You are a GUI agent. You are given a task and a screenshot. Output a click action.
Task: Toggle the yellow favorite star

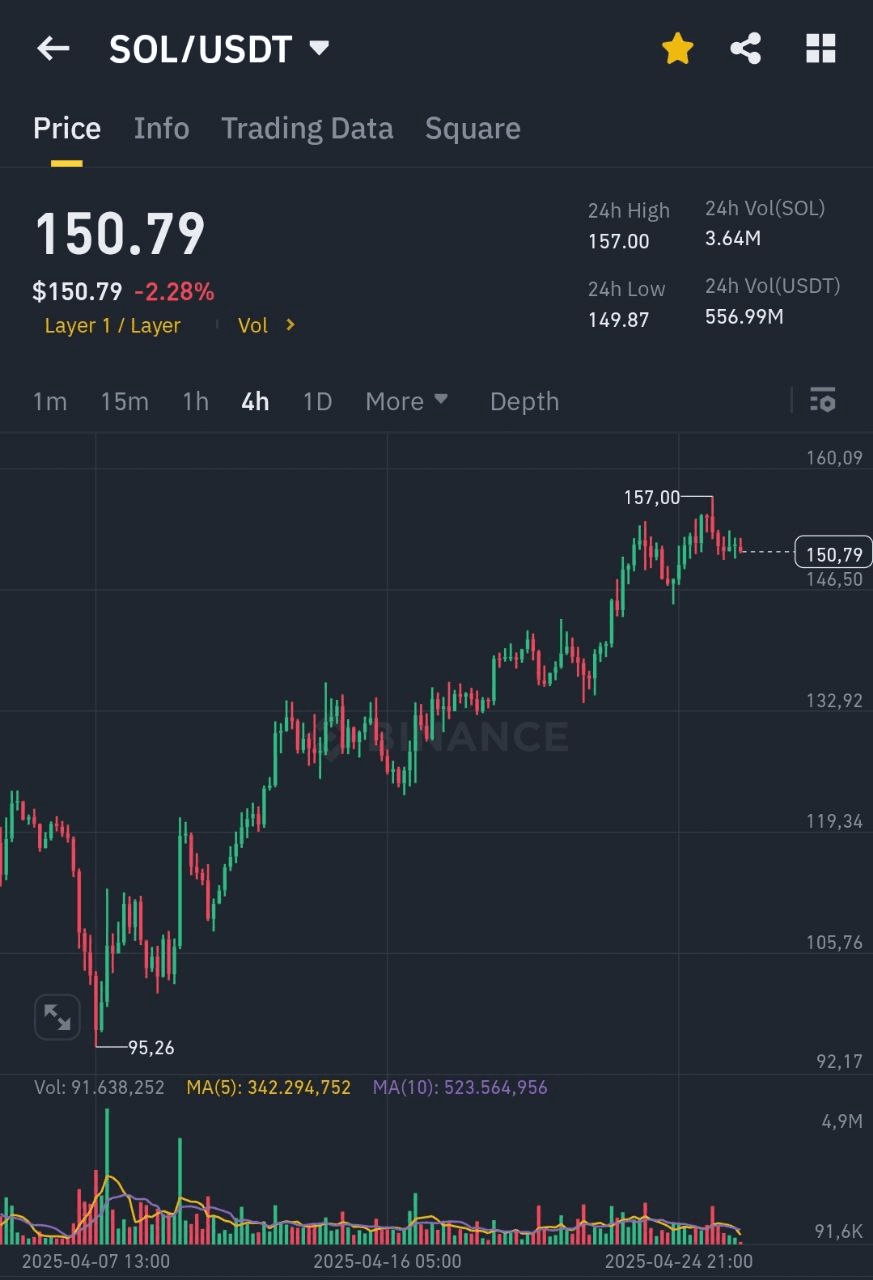click(677, 48)
